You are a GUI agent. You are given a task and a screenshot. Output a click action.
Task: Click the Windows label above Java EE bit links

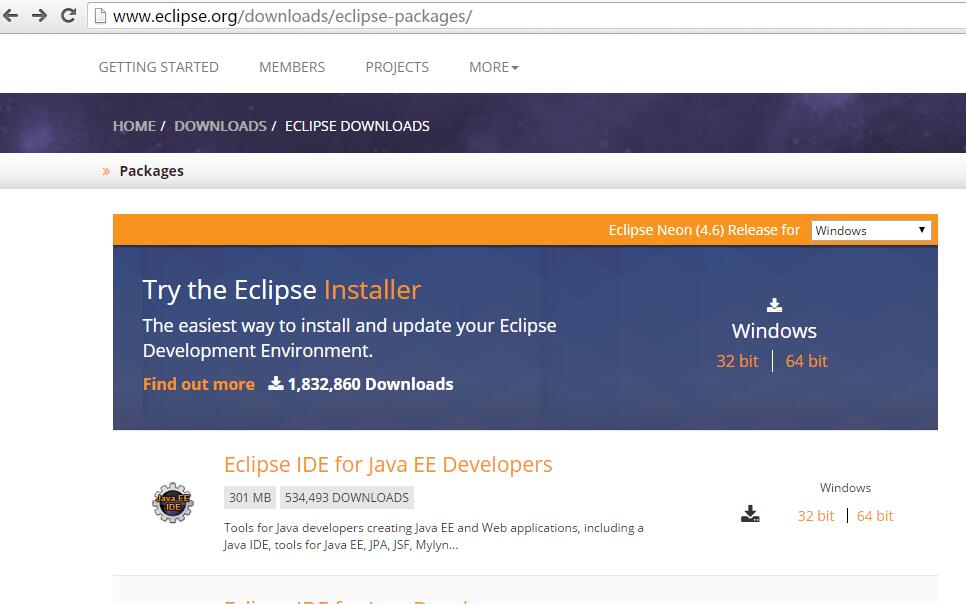(845, 488)
